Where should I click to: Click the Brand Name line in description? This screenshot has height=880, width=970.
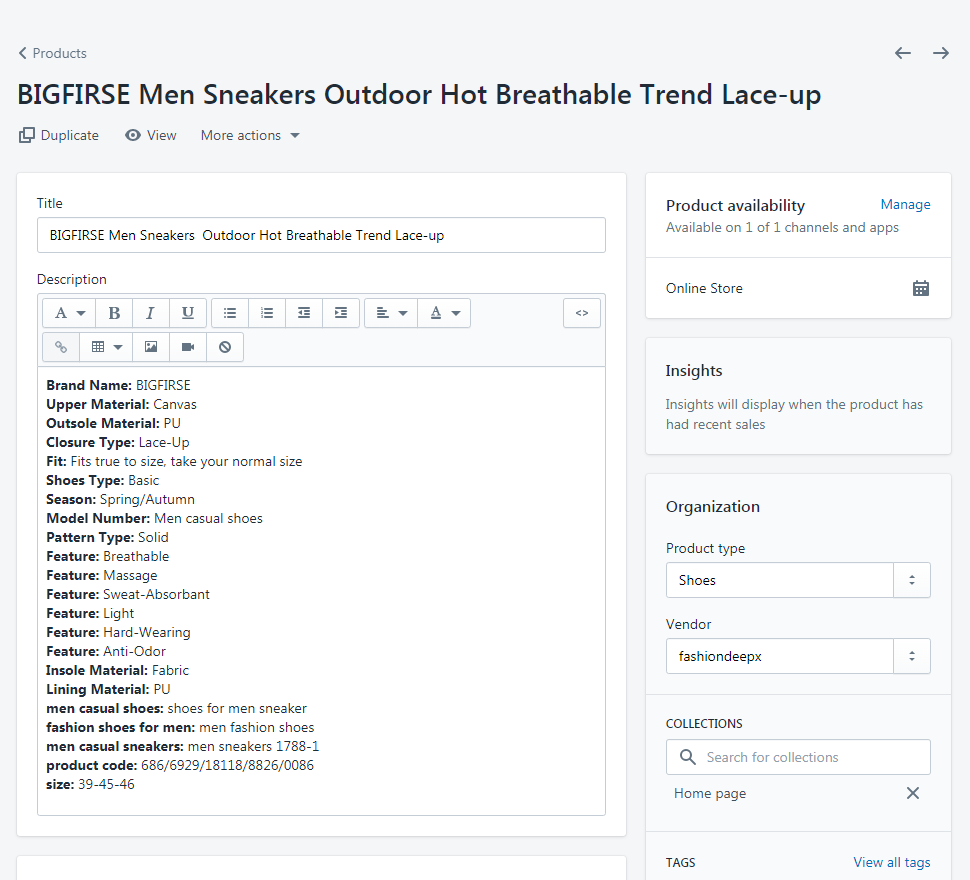(118, 385)
